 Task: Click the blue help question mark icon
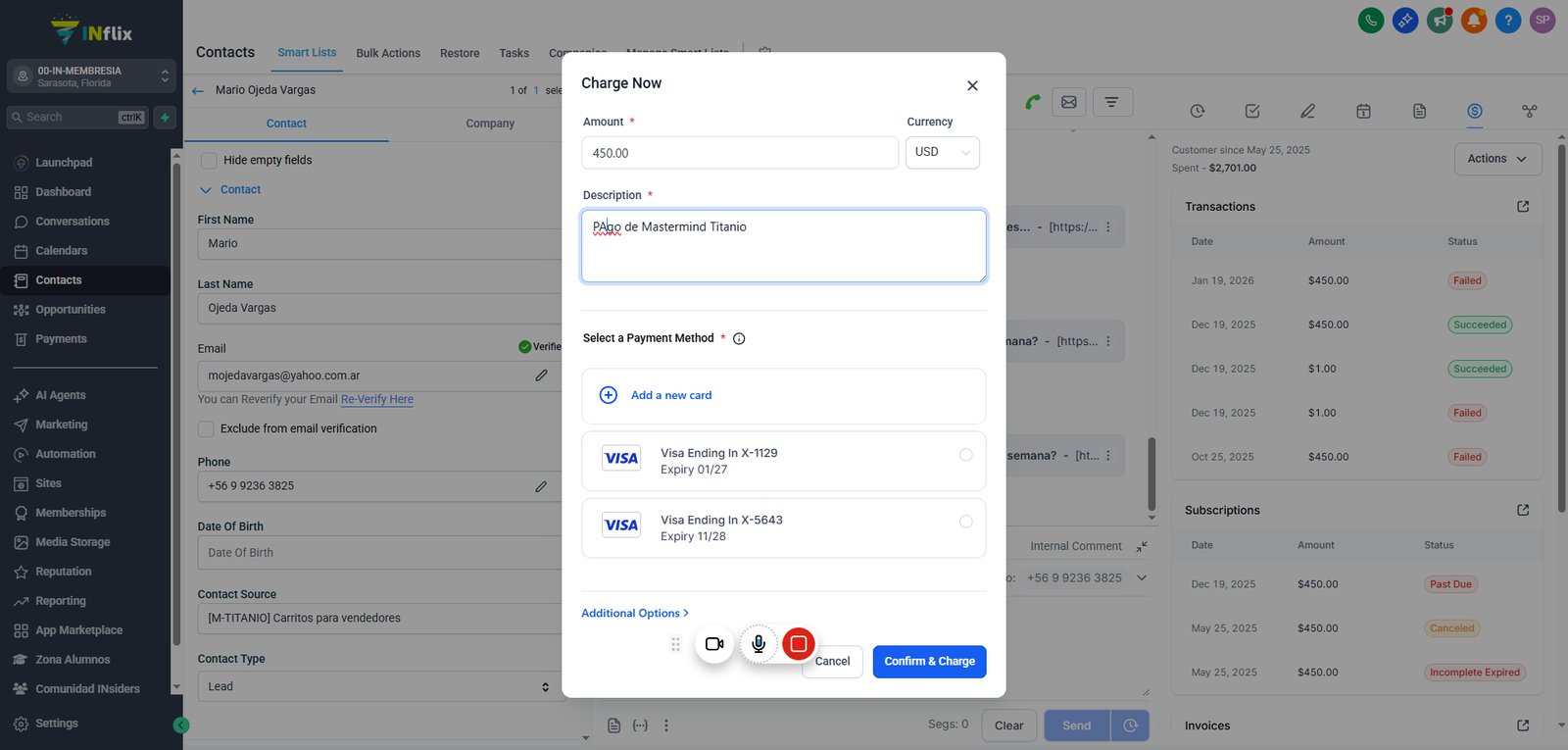pyautogui.click(x=1508, y=20)
